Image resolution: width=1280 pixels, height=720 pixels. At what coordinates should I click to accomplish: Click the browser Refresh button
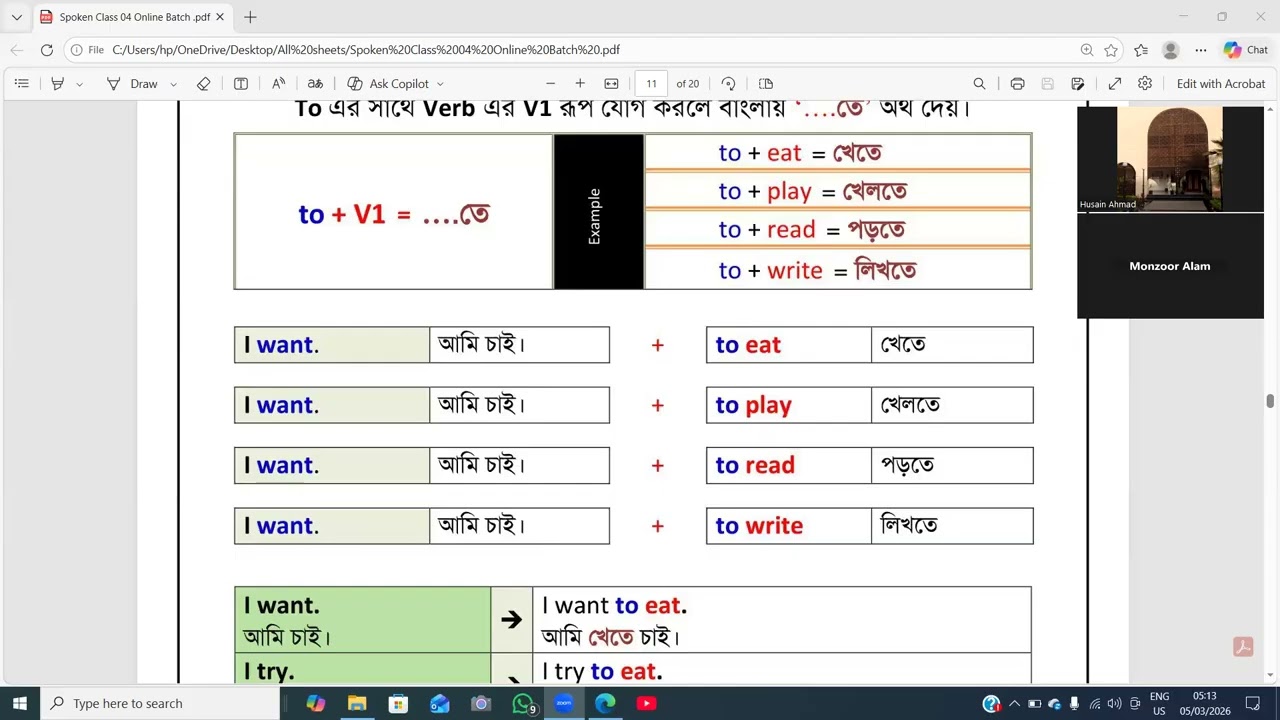coord(46,50)
